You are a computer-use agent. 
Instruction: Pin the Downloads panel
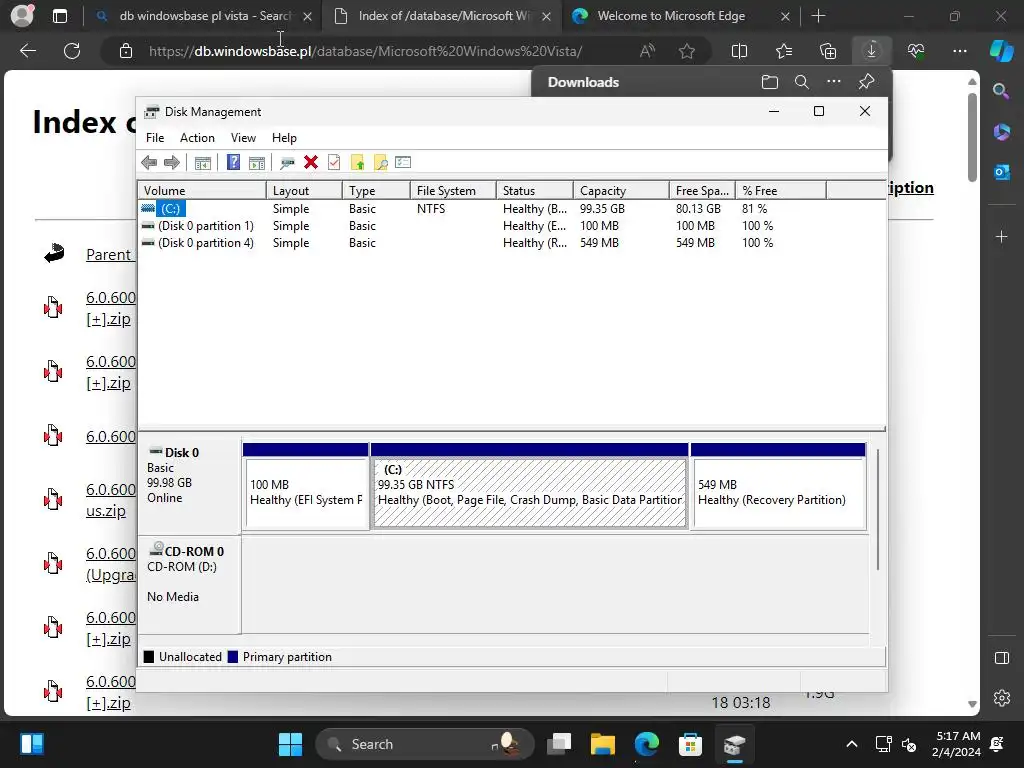pyautogui.click(x=867, y=82)
